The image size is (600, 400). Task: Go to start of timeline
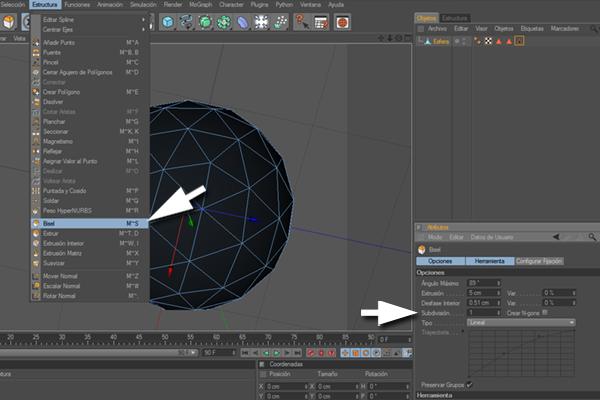click(245, 353)
